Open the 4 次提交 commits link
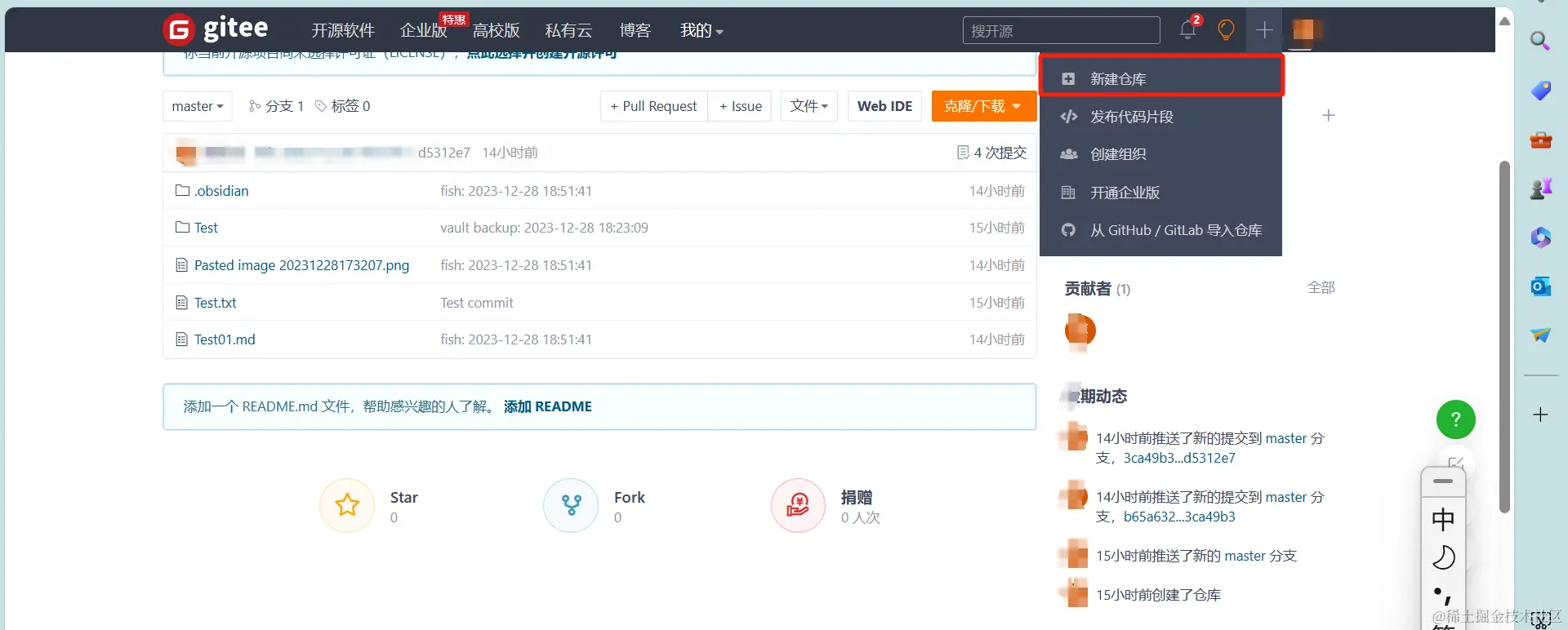 click(x=991, y=153)
